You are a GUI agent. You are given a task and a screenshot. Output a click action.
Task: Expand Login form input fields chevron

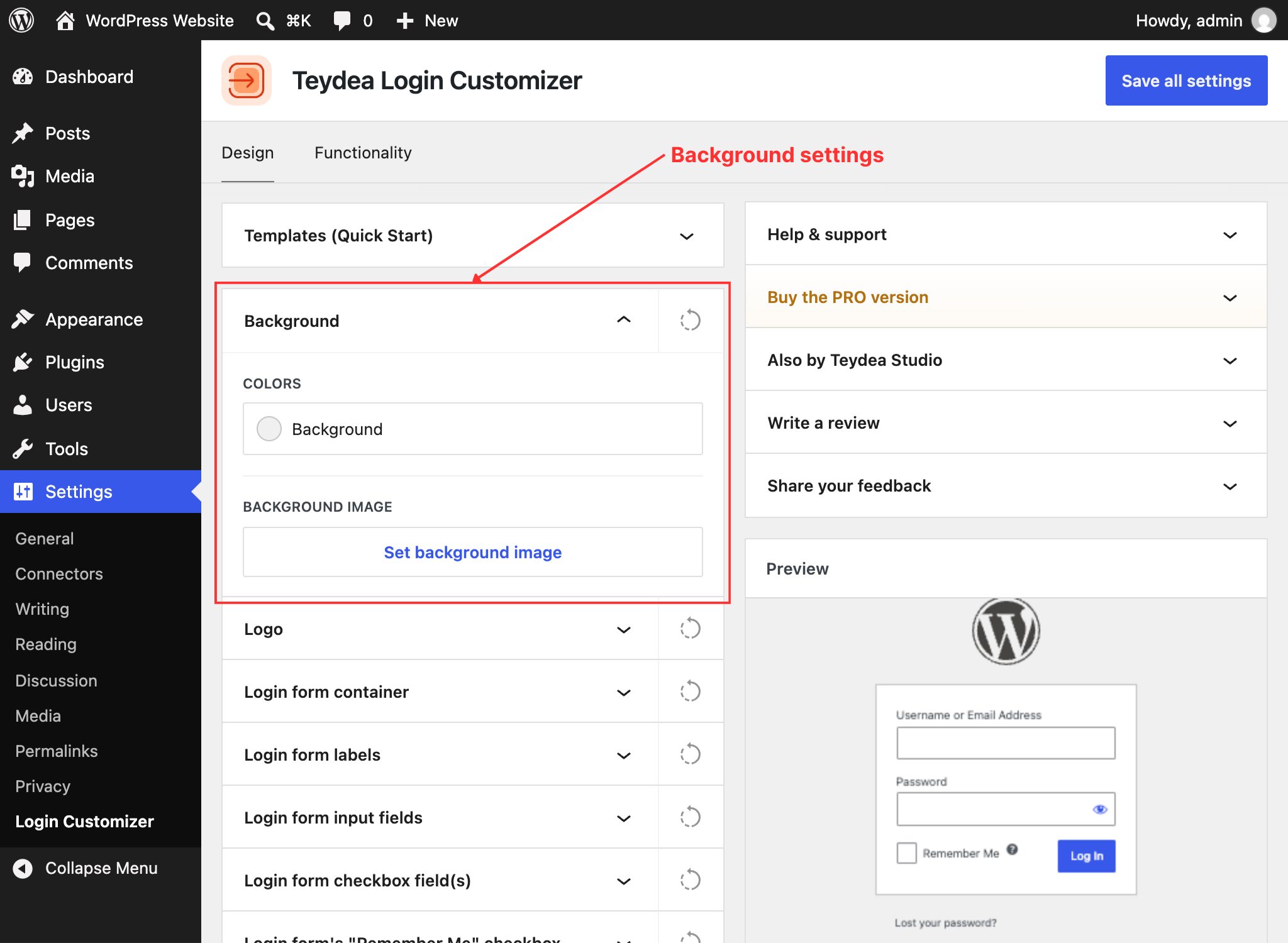coord(624,818)
